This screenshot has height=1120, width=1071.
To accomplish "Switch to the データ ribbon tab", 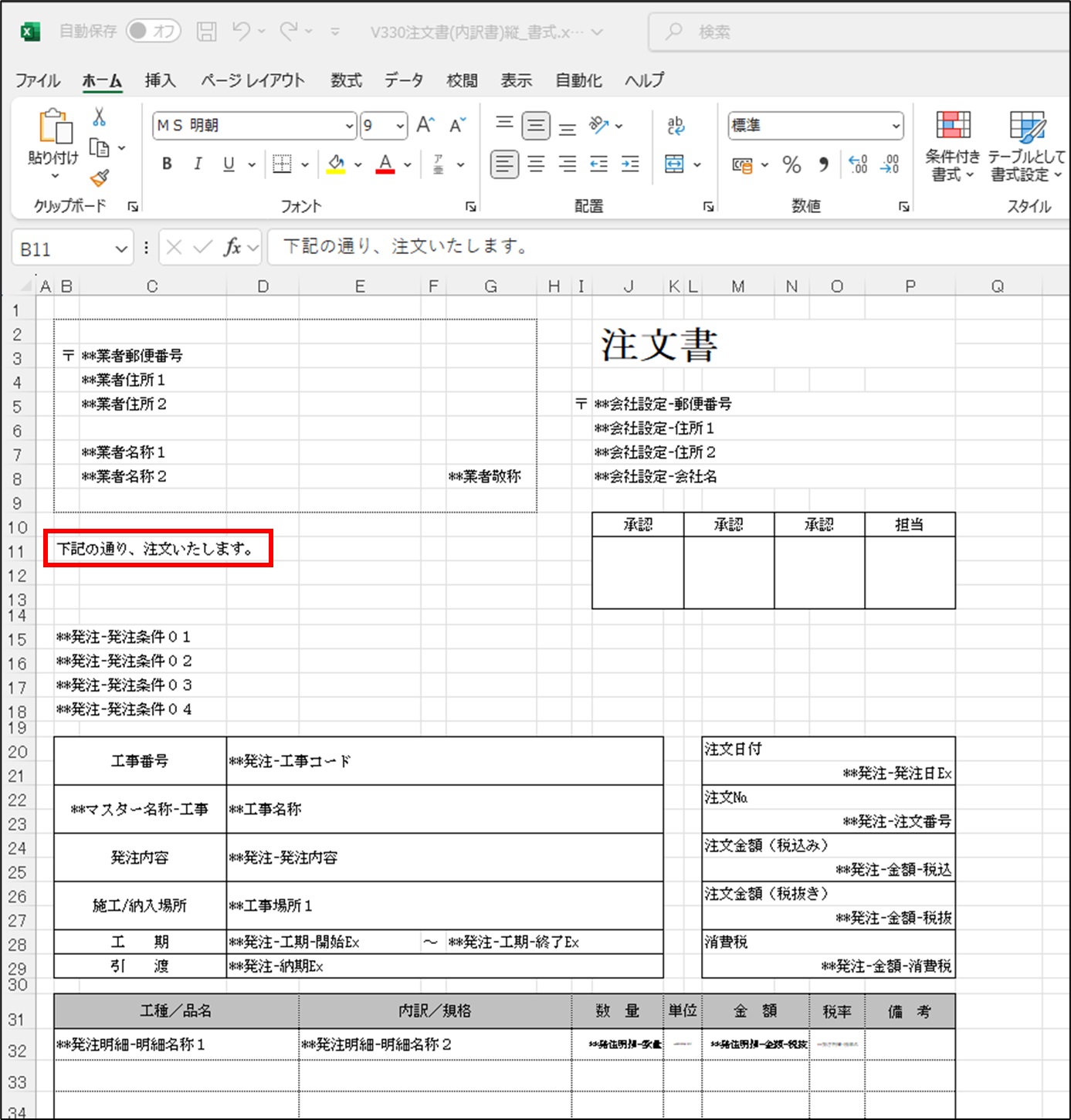I will coord(404,80).
